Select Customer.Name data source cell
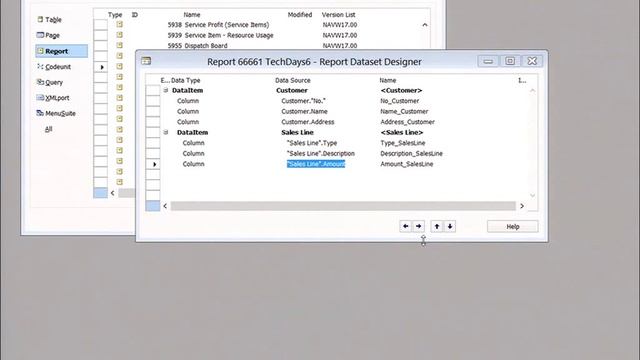640x360 pixels. 304,111
